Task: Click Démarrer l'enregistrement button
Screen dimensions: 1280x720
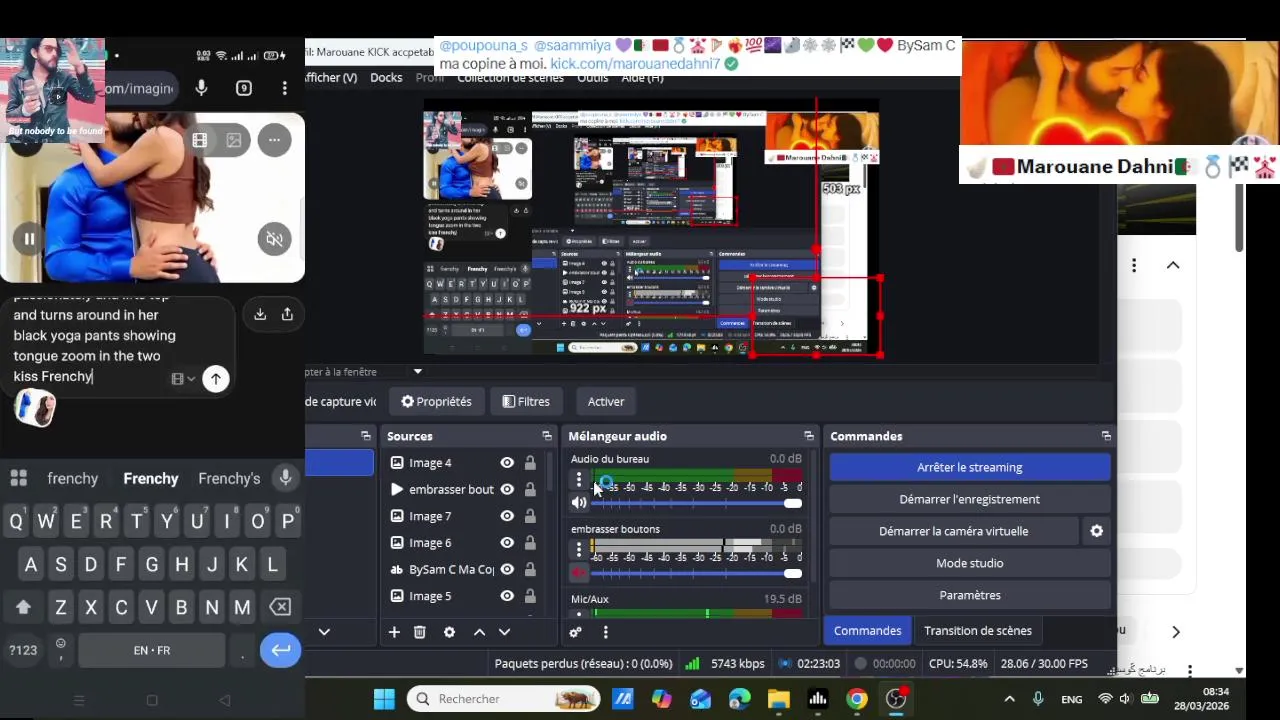Action: [x=970, y=499]
